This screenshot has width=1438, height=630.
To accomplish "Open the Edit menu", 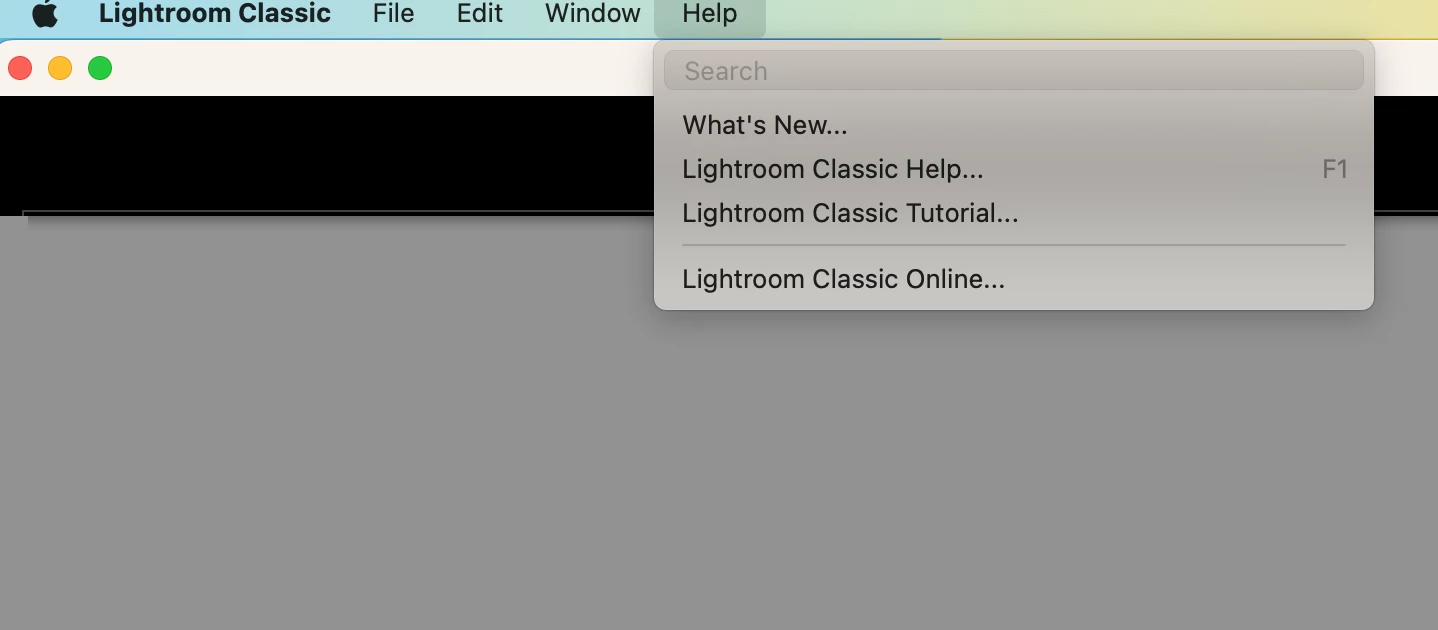I will click(480, 14).
